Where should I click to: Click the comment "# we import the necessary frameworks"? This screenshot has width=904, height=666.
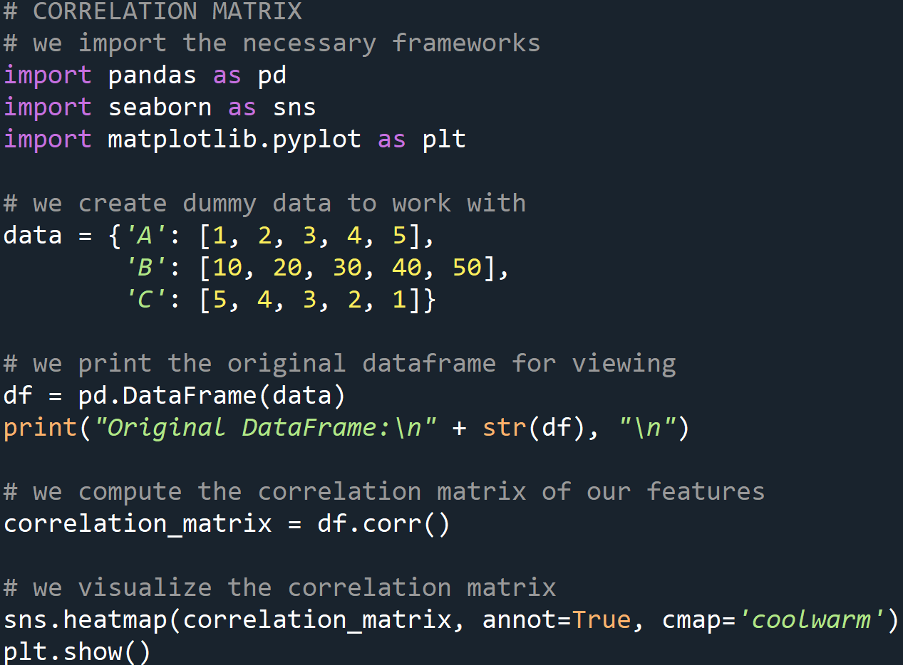click(272, 43)
